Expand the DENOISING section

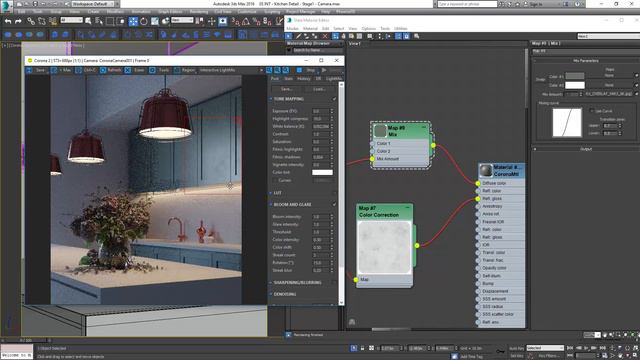tap(270, 294)
